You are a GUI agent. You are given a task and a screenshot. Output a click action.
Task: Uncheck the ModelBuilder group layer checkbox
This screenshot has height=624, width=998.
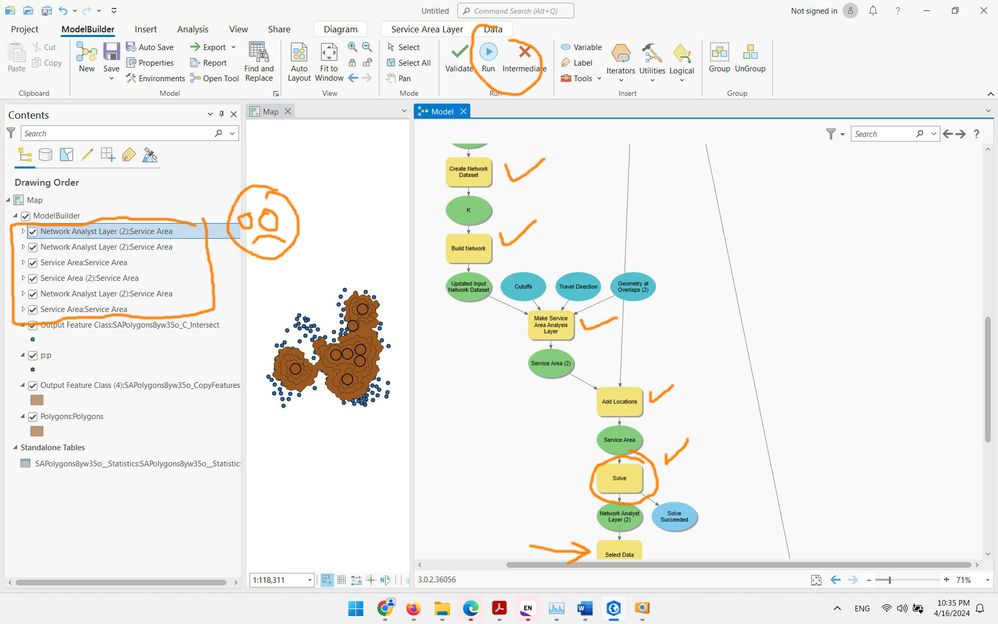coord(25,216)
